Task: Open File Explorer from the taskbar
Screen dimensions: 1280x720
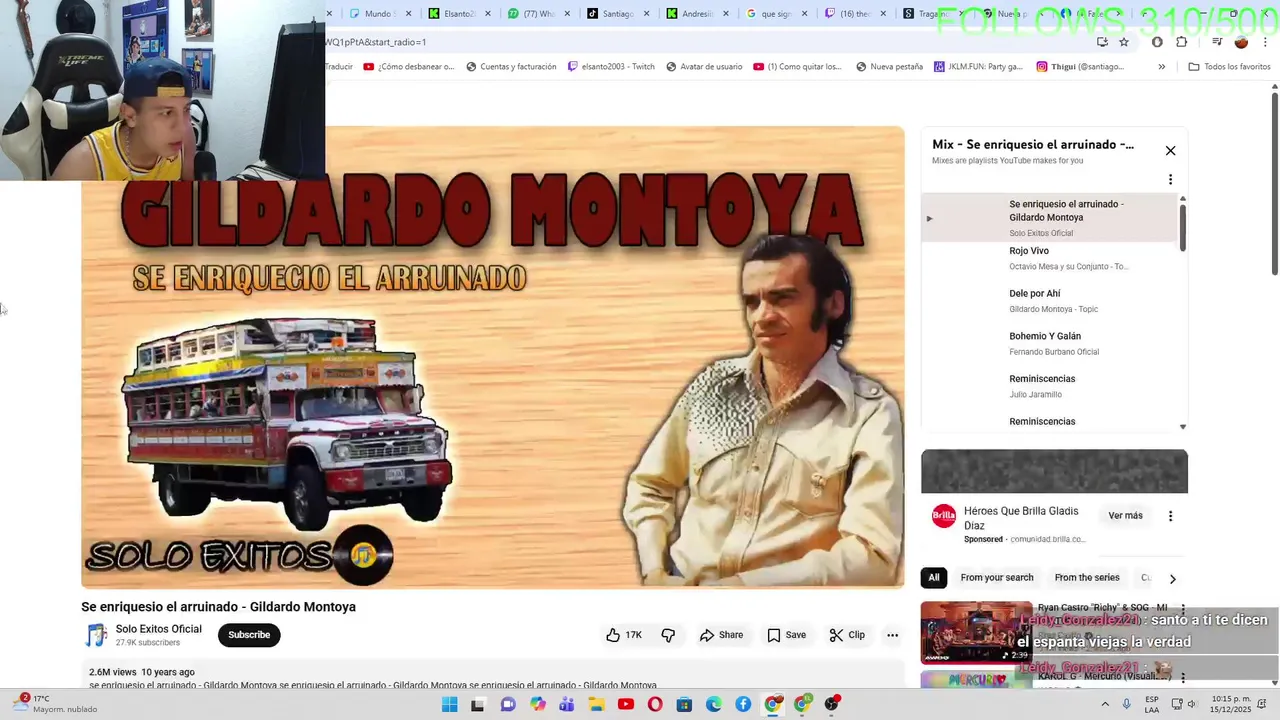Action: click(596, 705)
